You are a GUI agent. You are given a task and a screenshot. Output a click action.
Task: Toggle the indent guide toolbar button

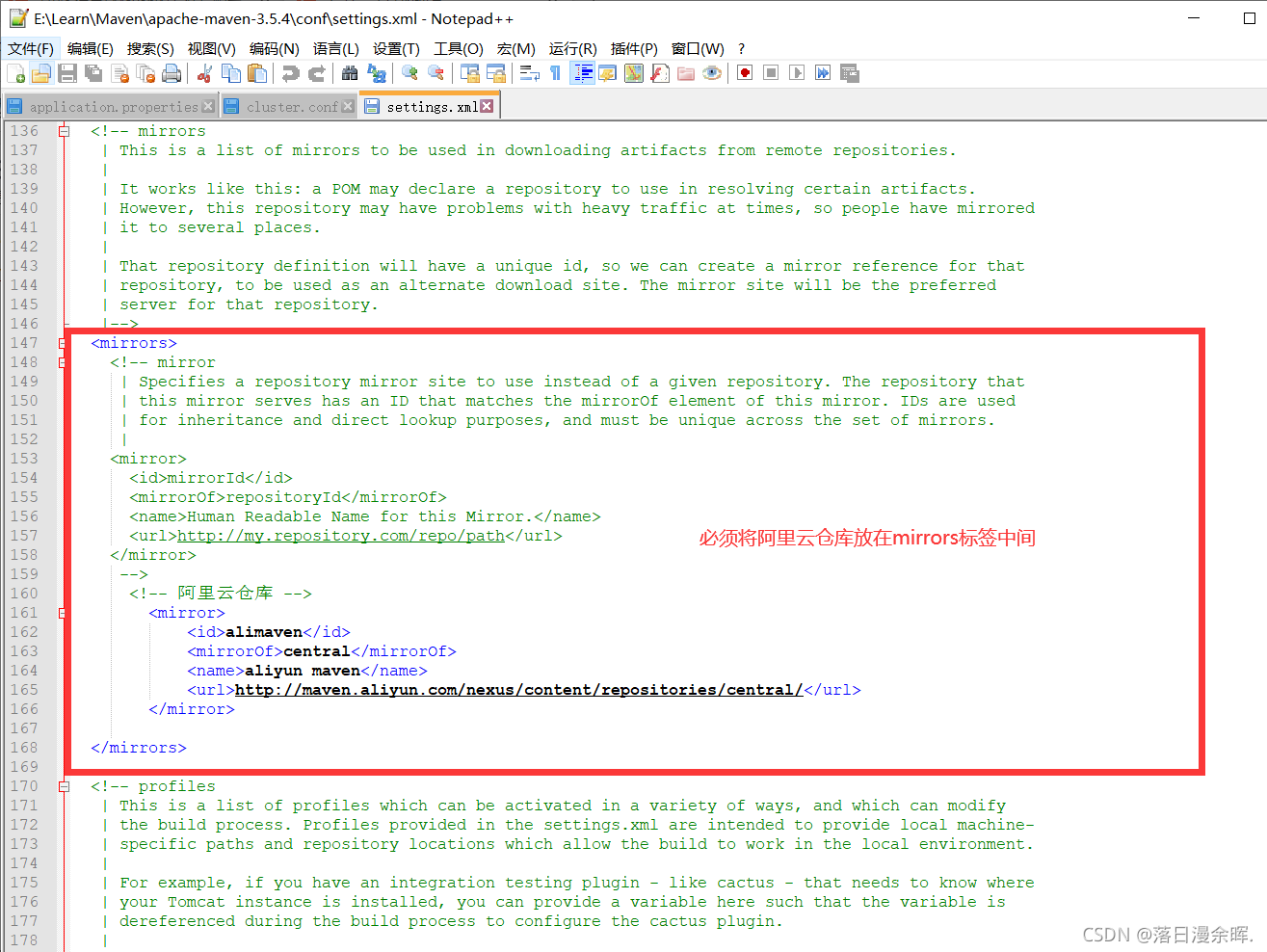pyautogui.click(x=582, y=73)
